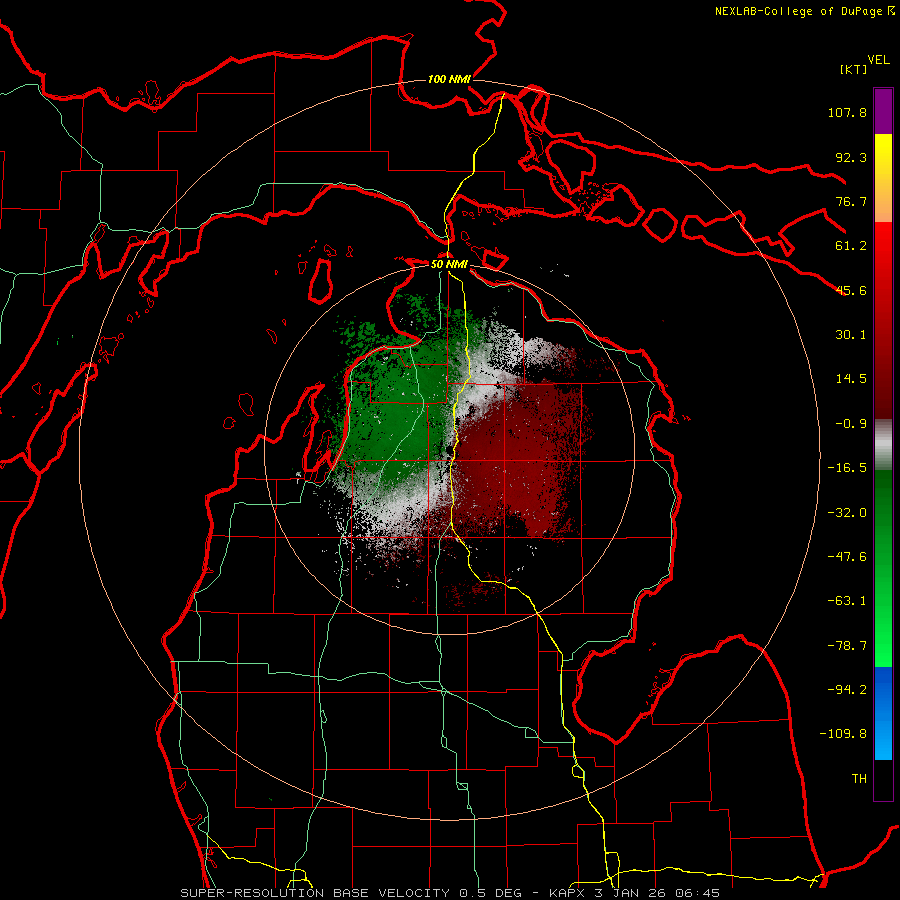This screenshot has width=900, height=900.
Task: Click the -16.5 scale value
Action: (x=847, y=468)
